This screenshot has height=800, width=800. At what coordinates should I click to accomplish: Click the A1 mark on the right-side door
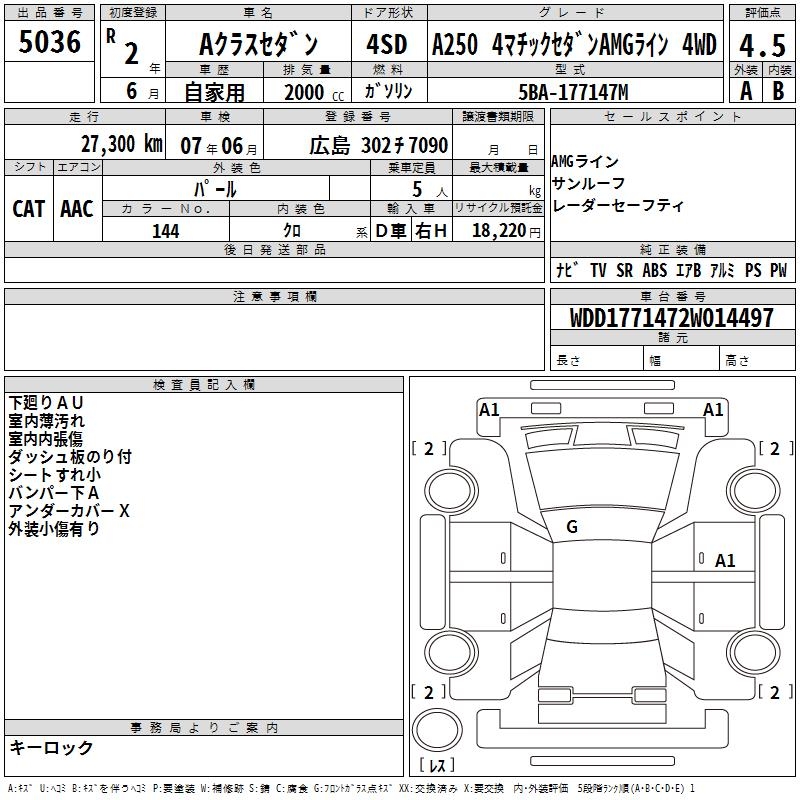(x=725, y=561)
